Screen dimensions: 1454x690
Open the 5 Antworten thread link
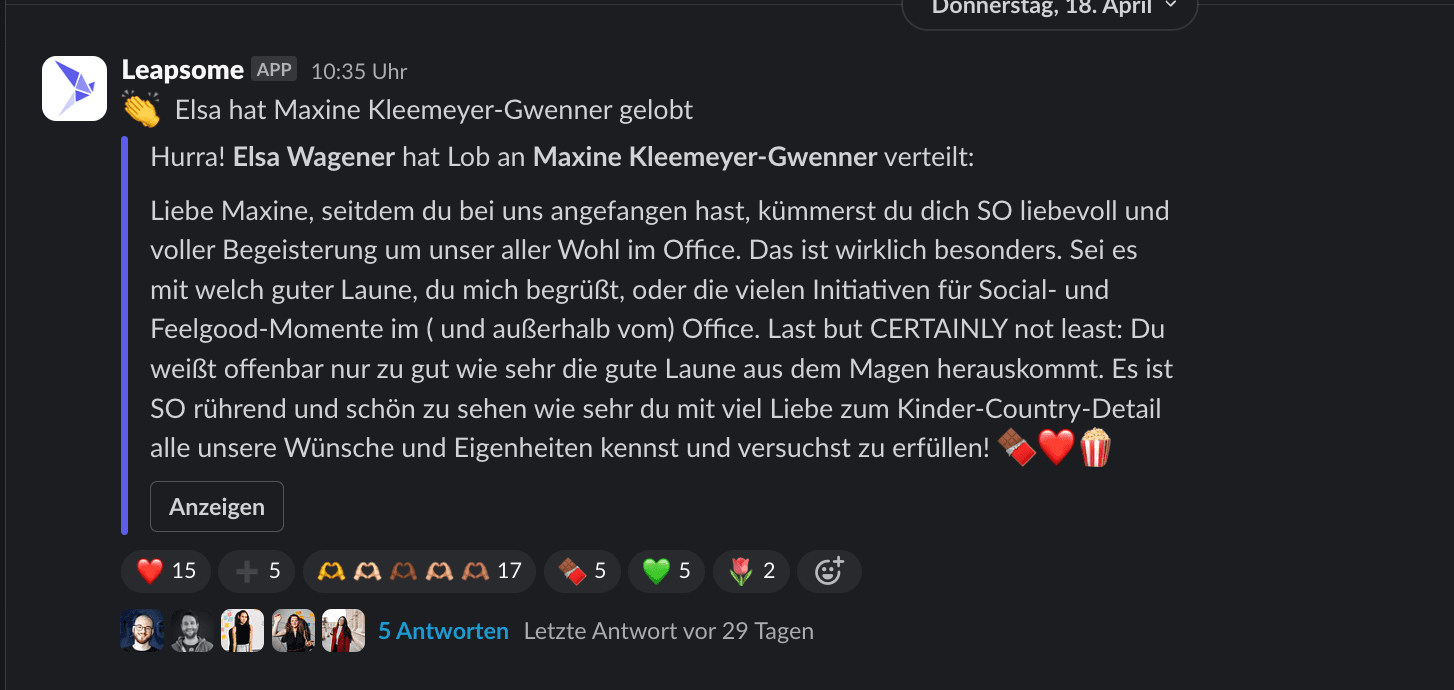pyautogui.click(x=443, y=631)
